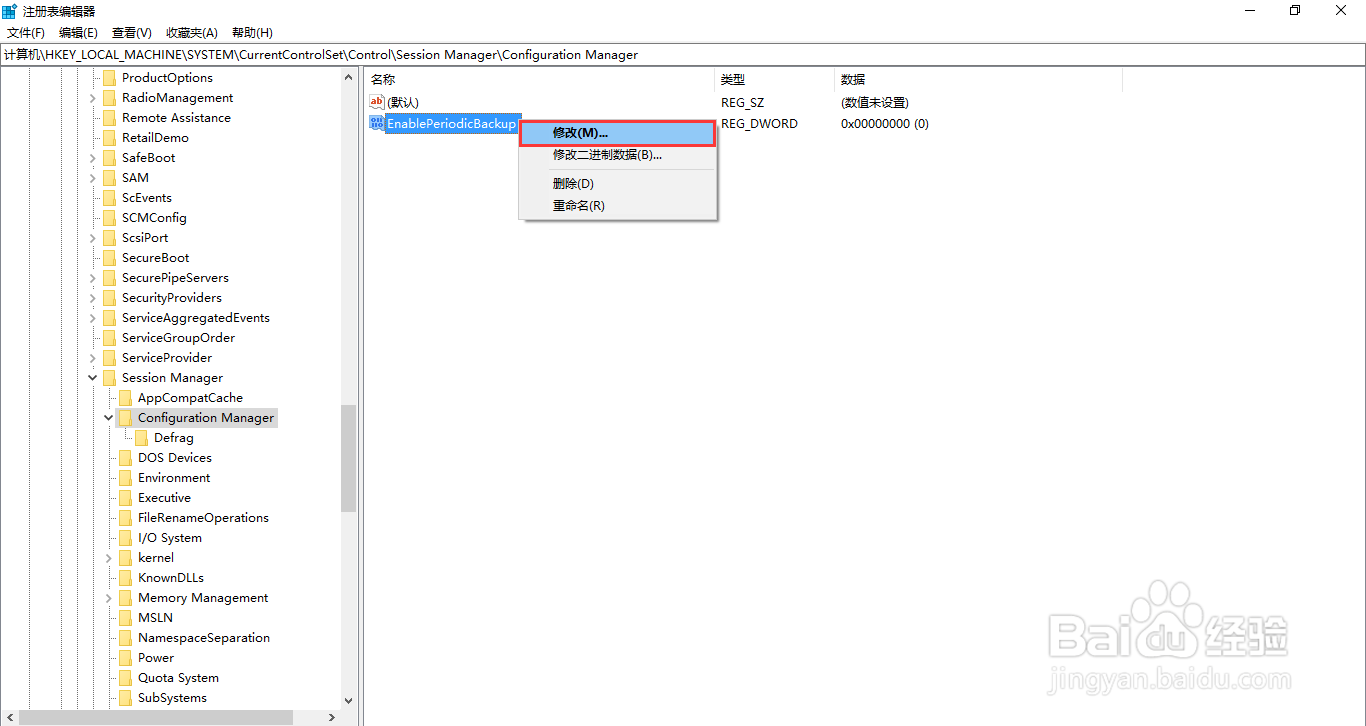Image resolution: width=1366 pixels, height=726 pixels.
Task: Click the Power key folder icon
Action: pos(126,657)
